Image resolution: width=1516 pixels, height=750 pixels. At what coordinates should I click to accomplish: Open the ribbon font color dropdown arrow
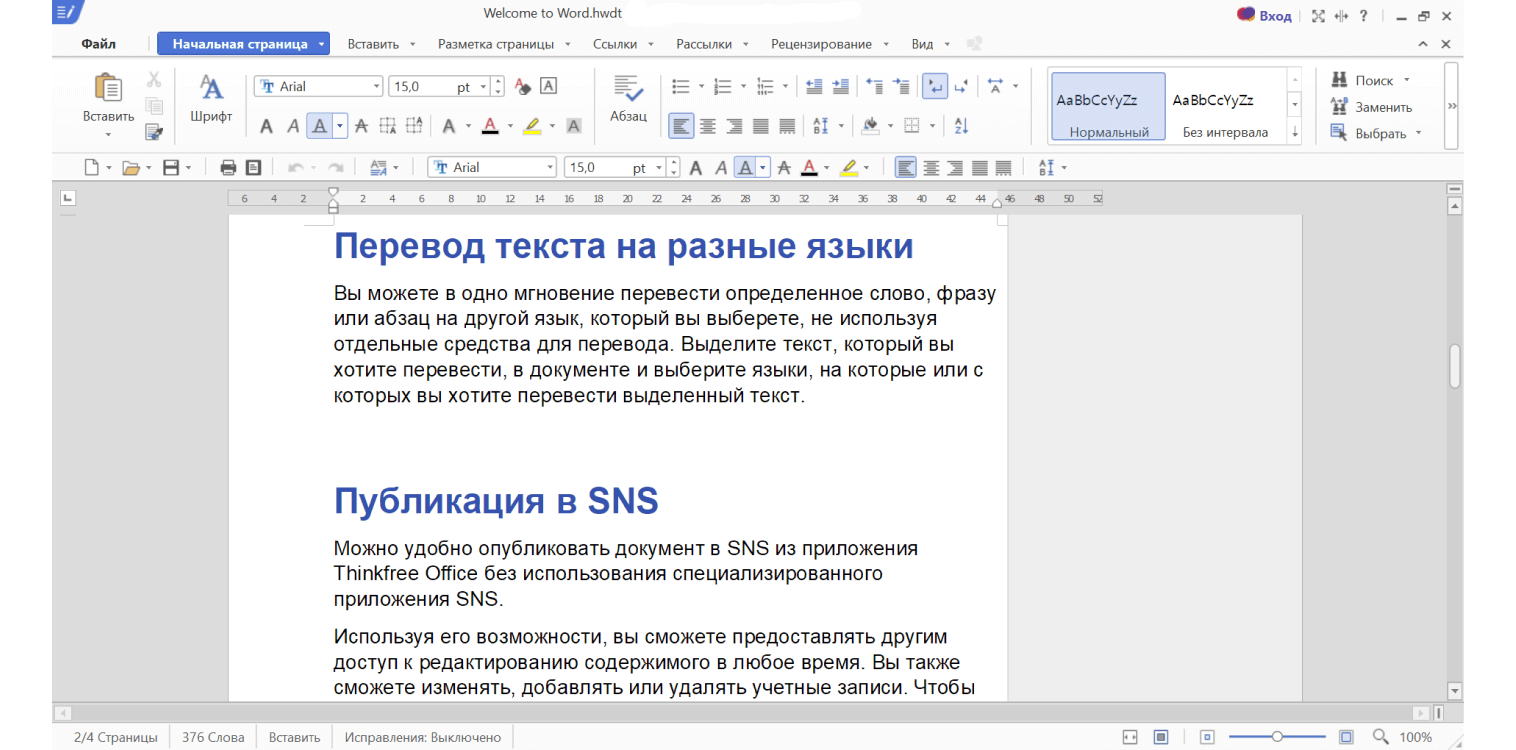[x=510, y=126]
